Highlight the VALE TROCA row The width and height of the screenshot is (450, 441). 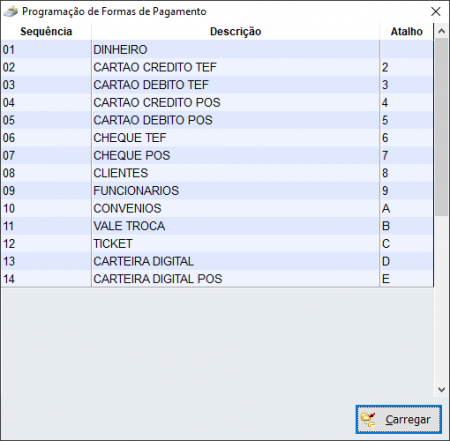pyautogui.click(x=217, y=226)
